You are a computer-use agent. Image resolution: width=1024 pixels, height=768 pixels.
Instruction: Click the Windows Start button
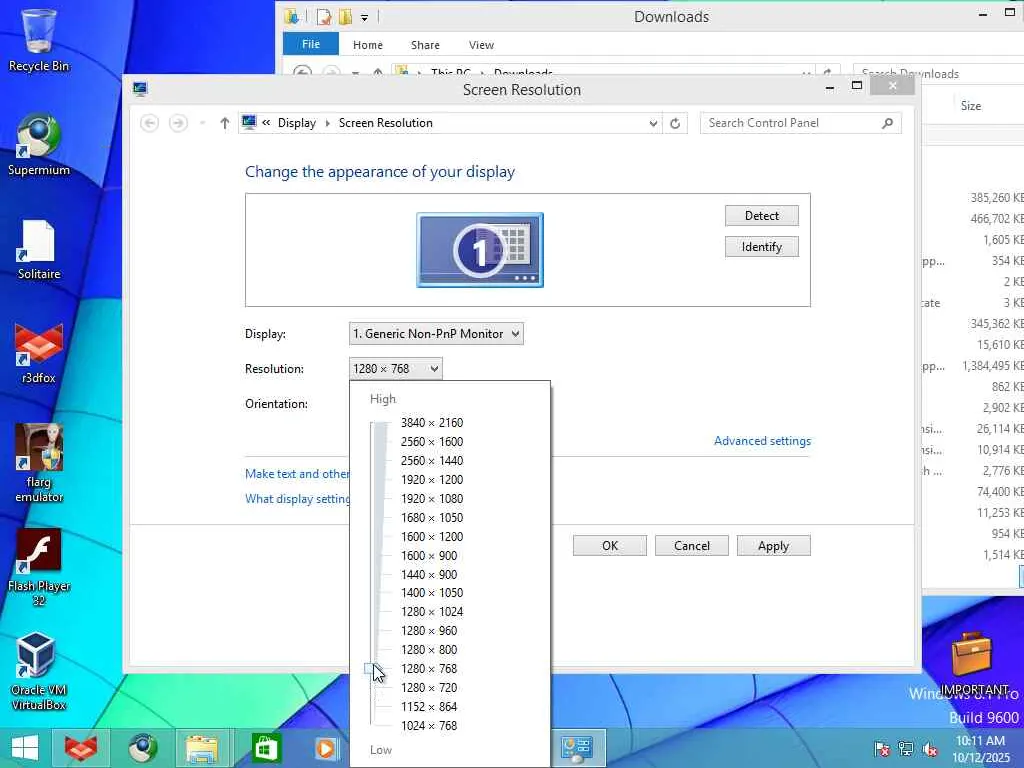(25, 748)
